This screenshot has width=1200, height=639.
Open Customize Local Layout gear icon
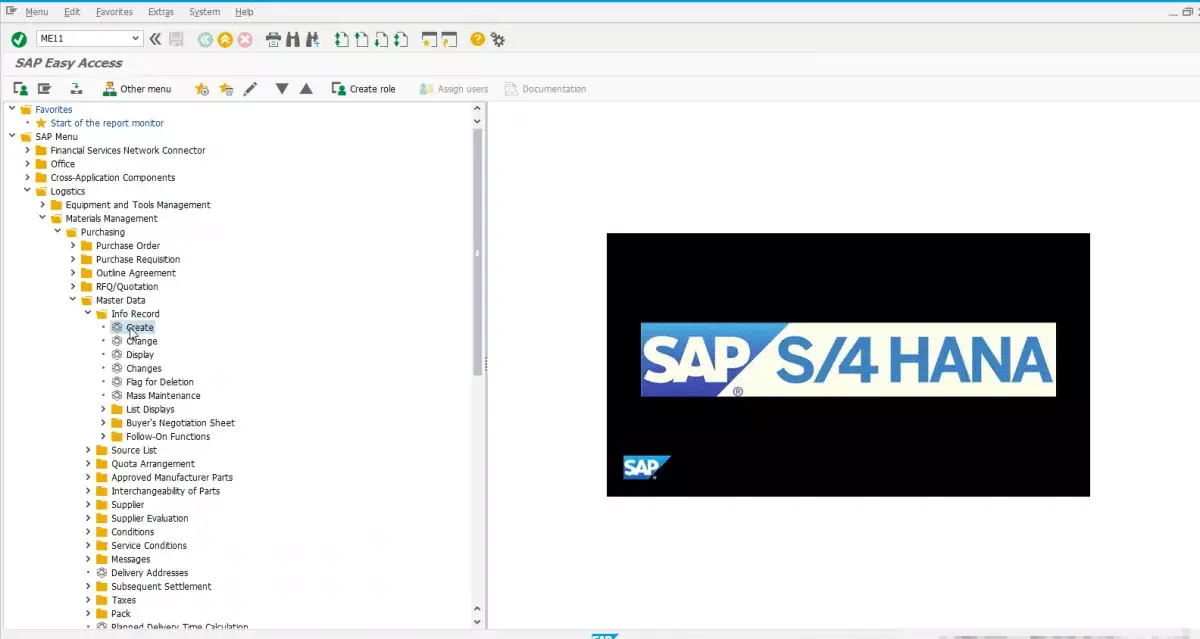(x=497, y=39)
